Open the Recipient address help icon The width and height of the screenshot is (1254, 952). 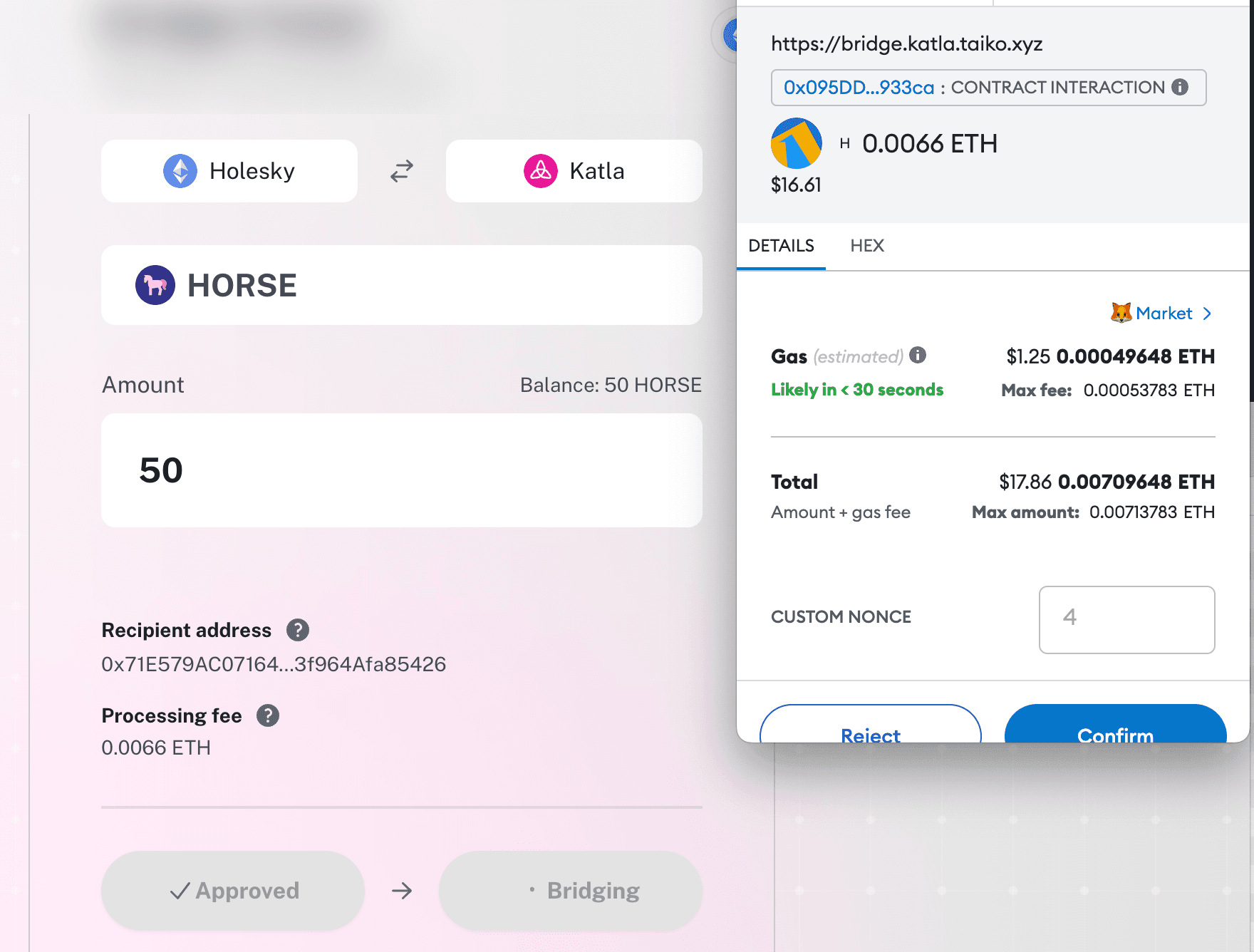pos(298,630)
